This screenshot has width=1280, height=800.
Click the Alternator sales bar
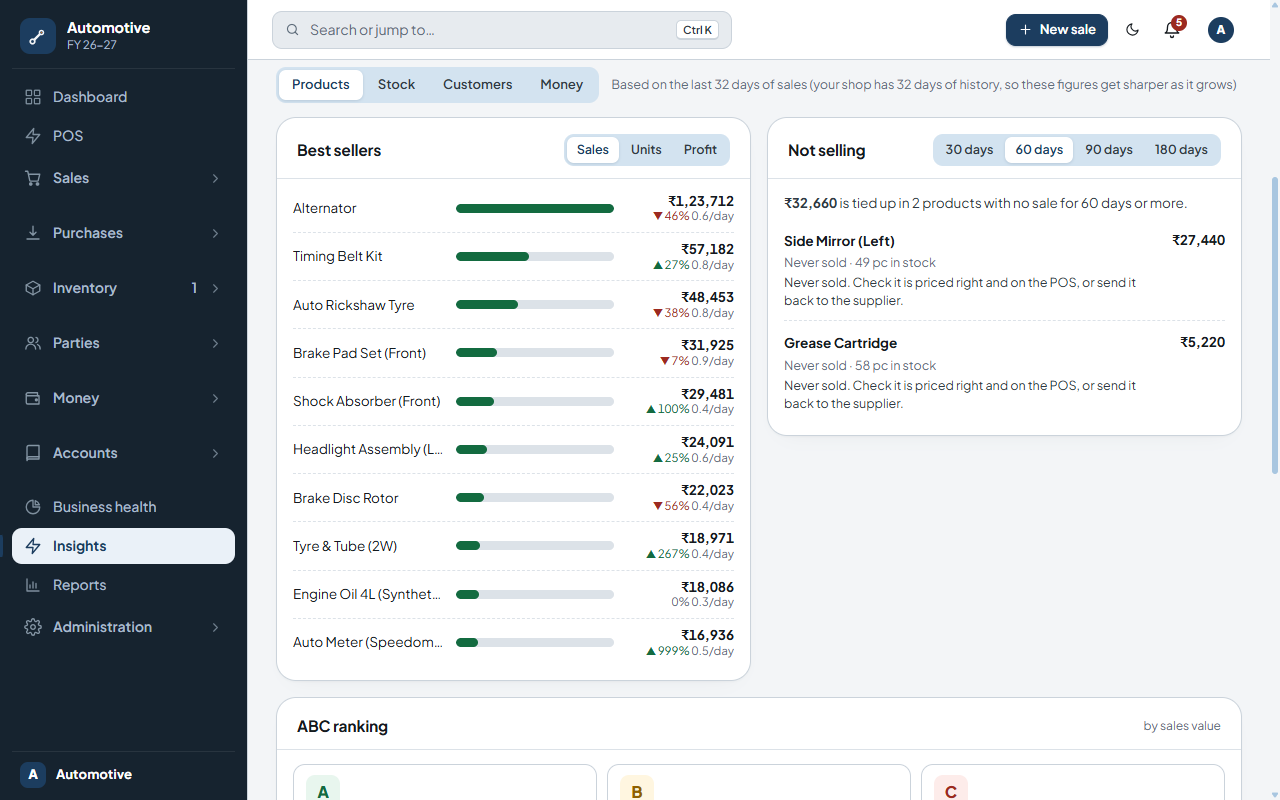[535, 208]
